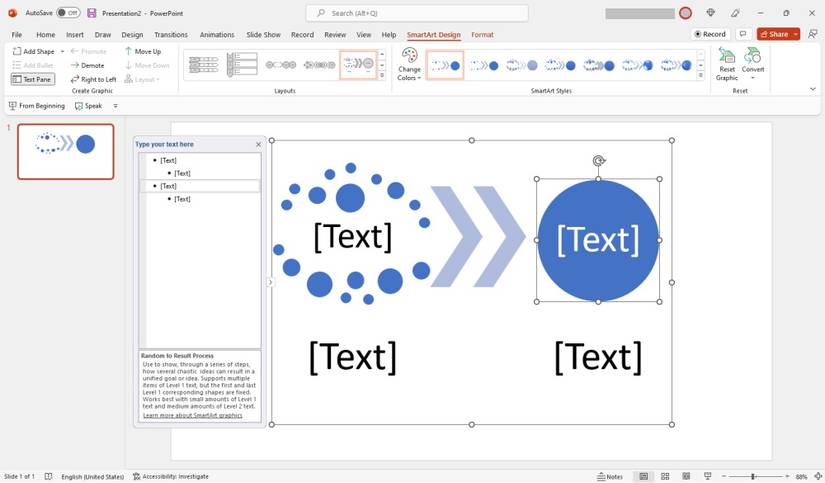Select the first SmartArt layout thumbnail
The height and width of the screenshot is (483, 825).
[203, 65]
